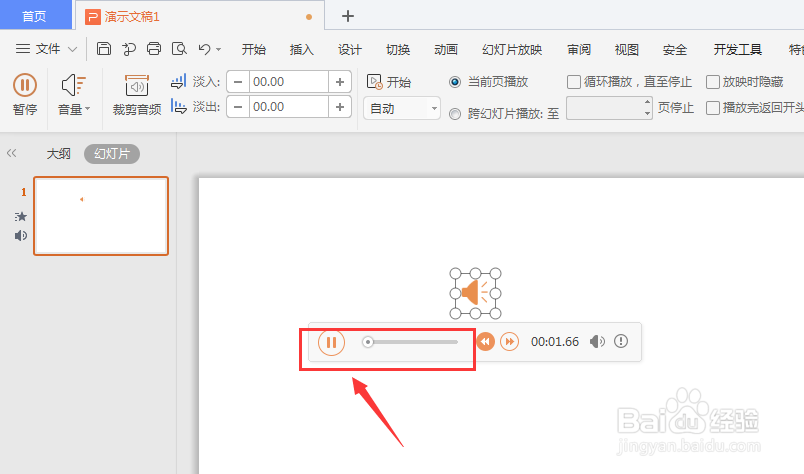
Task: Select the 跨幻灯片播放 radio button
Action: 455,114
